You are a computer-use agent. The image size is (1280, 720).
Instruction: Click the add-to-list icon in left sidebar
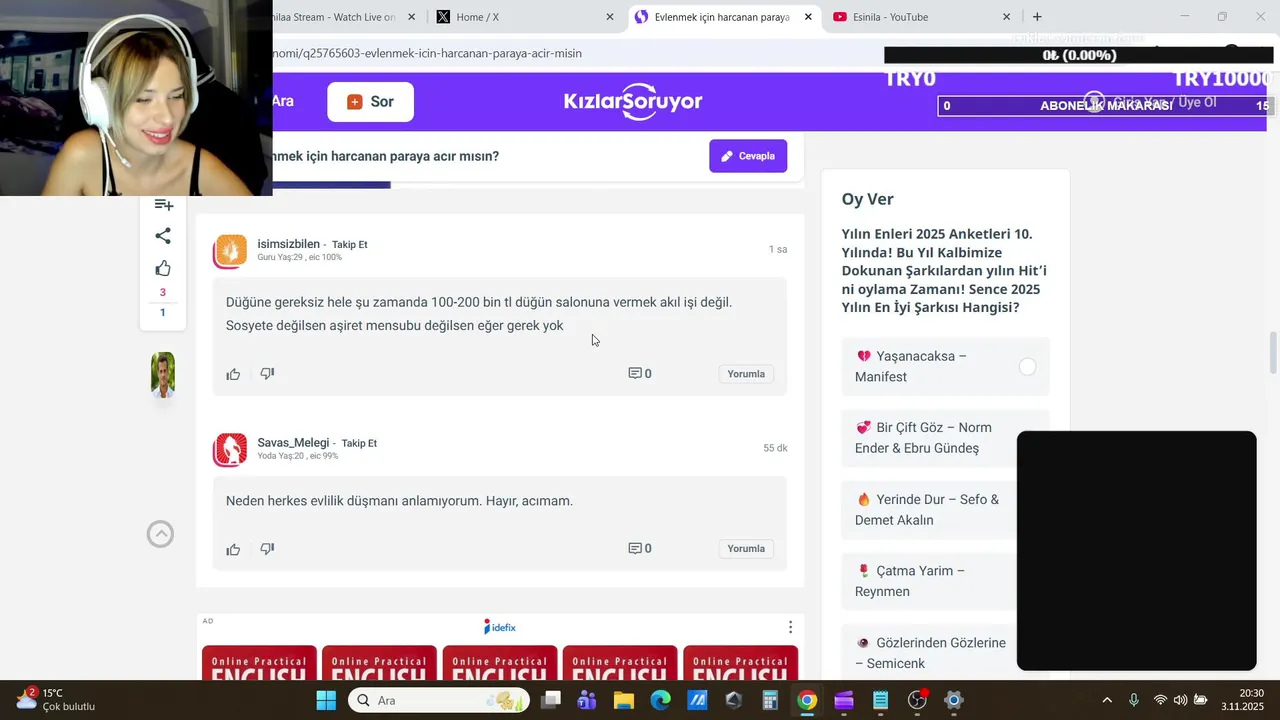pos(163,204)
